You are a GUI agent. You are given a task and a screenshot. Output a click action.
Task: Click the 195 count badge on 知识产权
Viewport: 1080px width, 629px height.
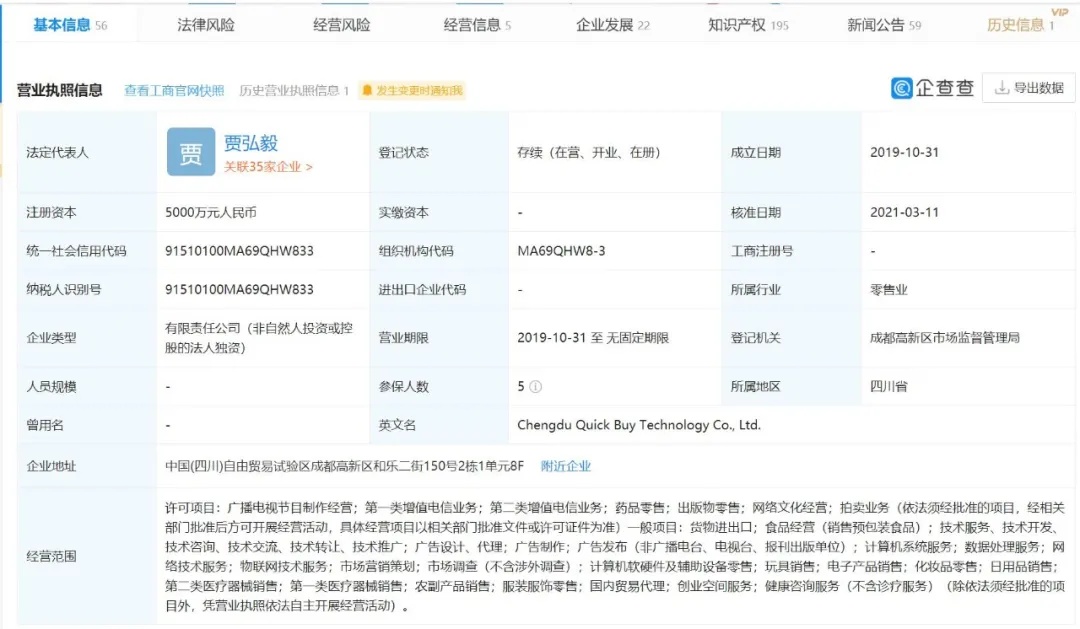[x=779, y=22]
